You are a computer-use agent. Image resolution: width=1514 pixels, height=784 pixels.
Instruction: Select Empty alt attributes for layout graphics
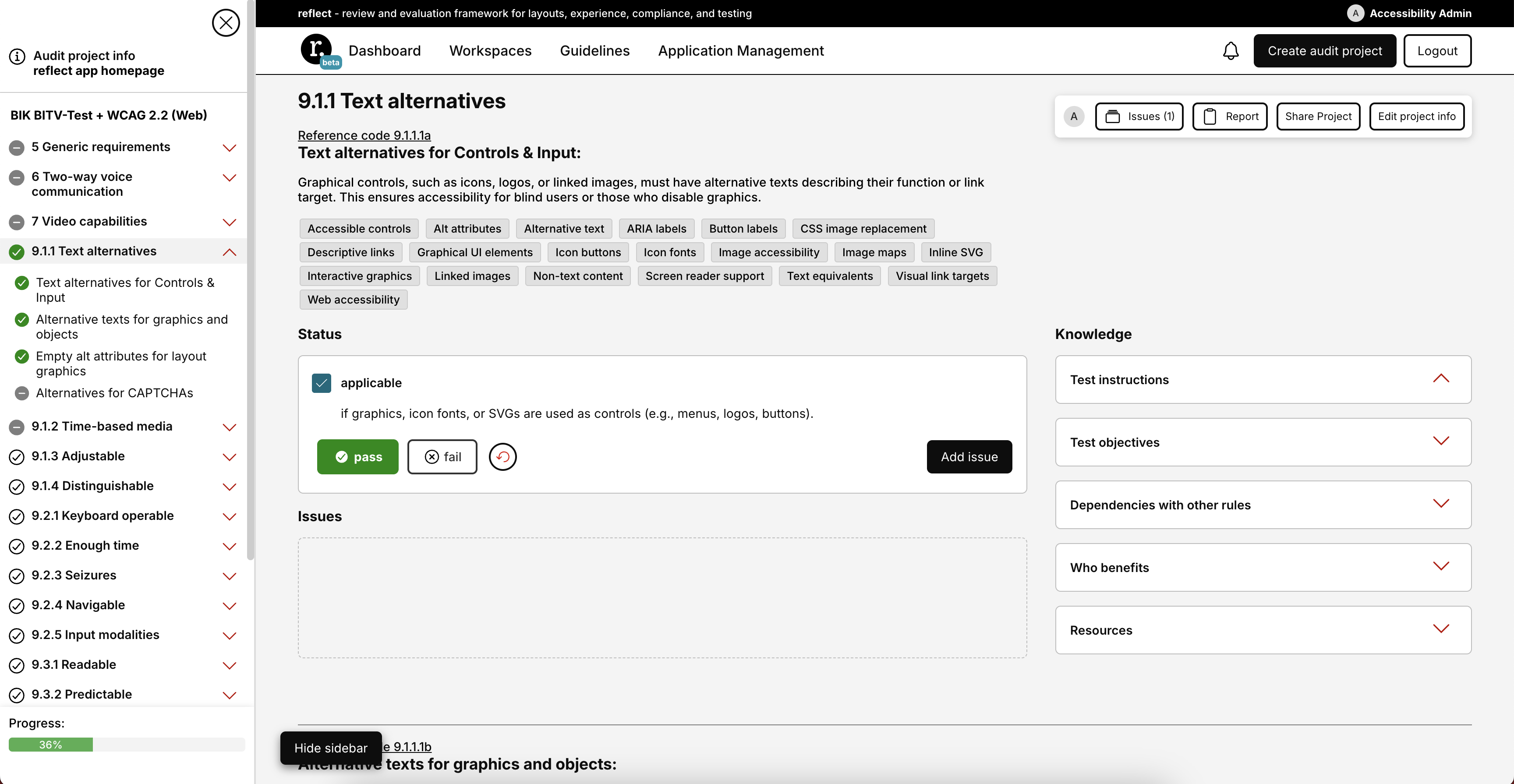point(121,364)
